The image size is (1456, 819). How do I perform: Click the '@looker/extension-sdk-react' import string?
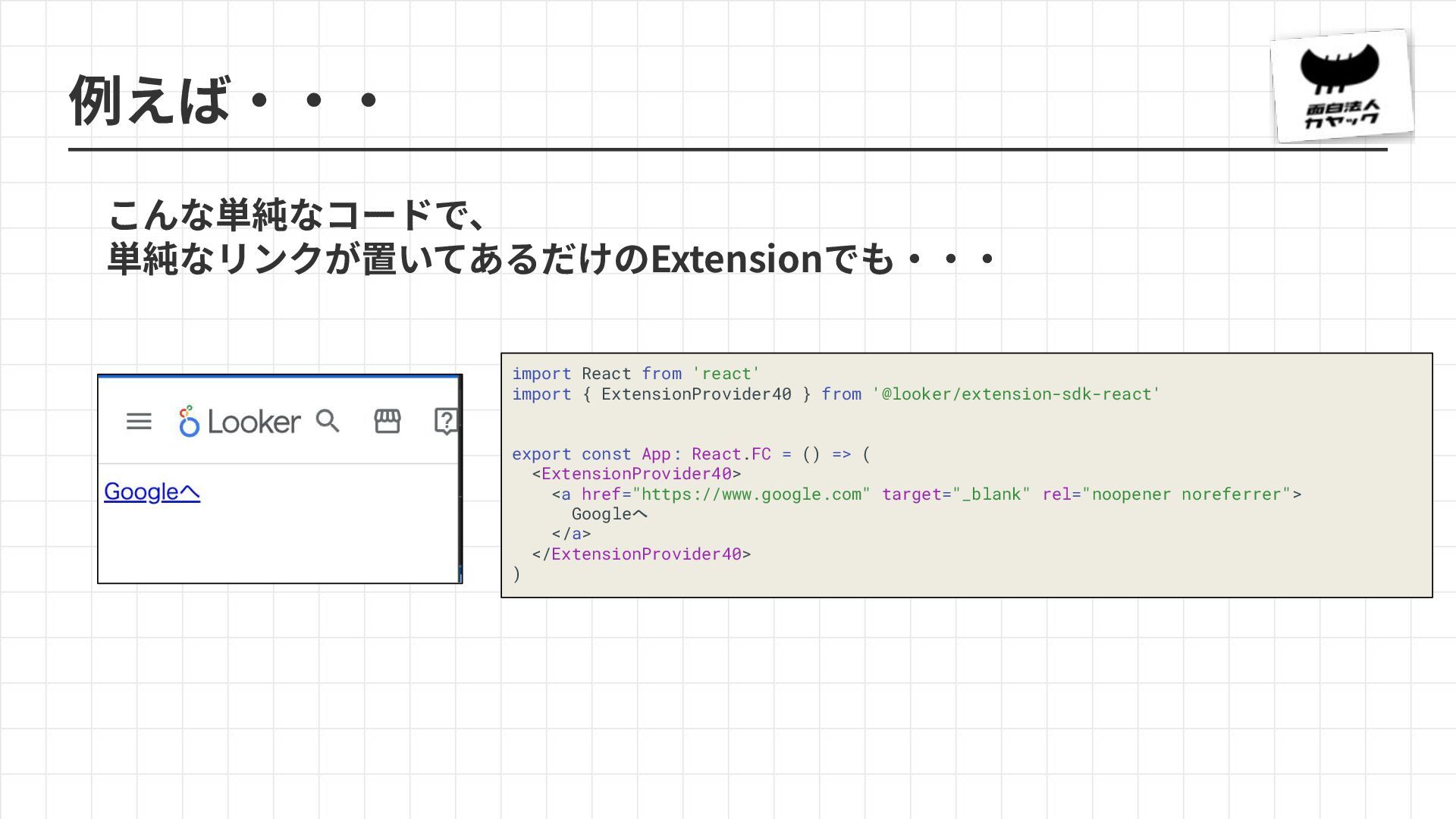pyautogui.click(x=1015, y=394)
